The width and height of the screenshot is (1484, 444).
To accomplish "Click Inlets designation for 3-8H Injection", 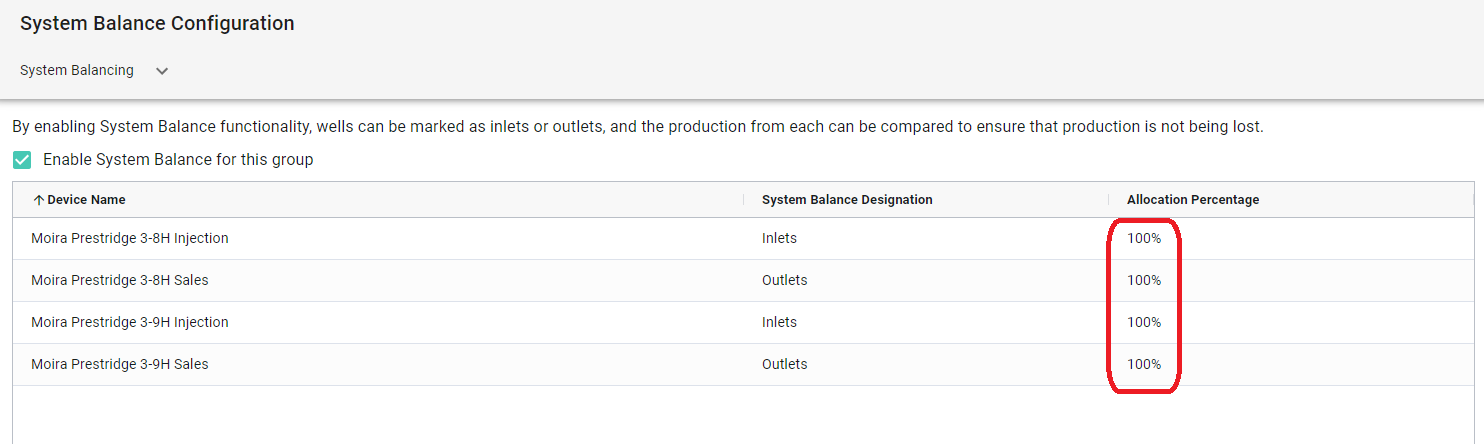I will (x=779, y=239).
